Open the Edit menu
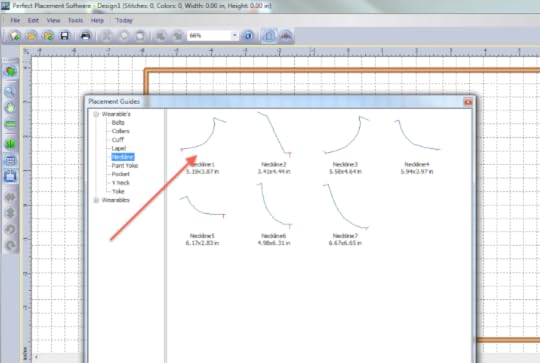Viewport: 540px width, 363px height. pos(33,20)
